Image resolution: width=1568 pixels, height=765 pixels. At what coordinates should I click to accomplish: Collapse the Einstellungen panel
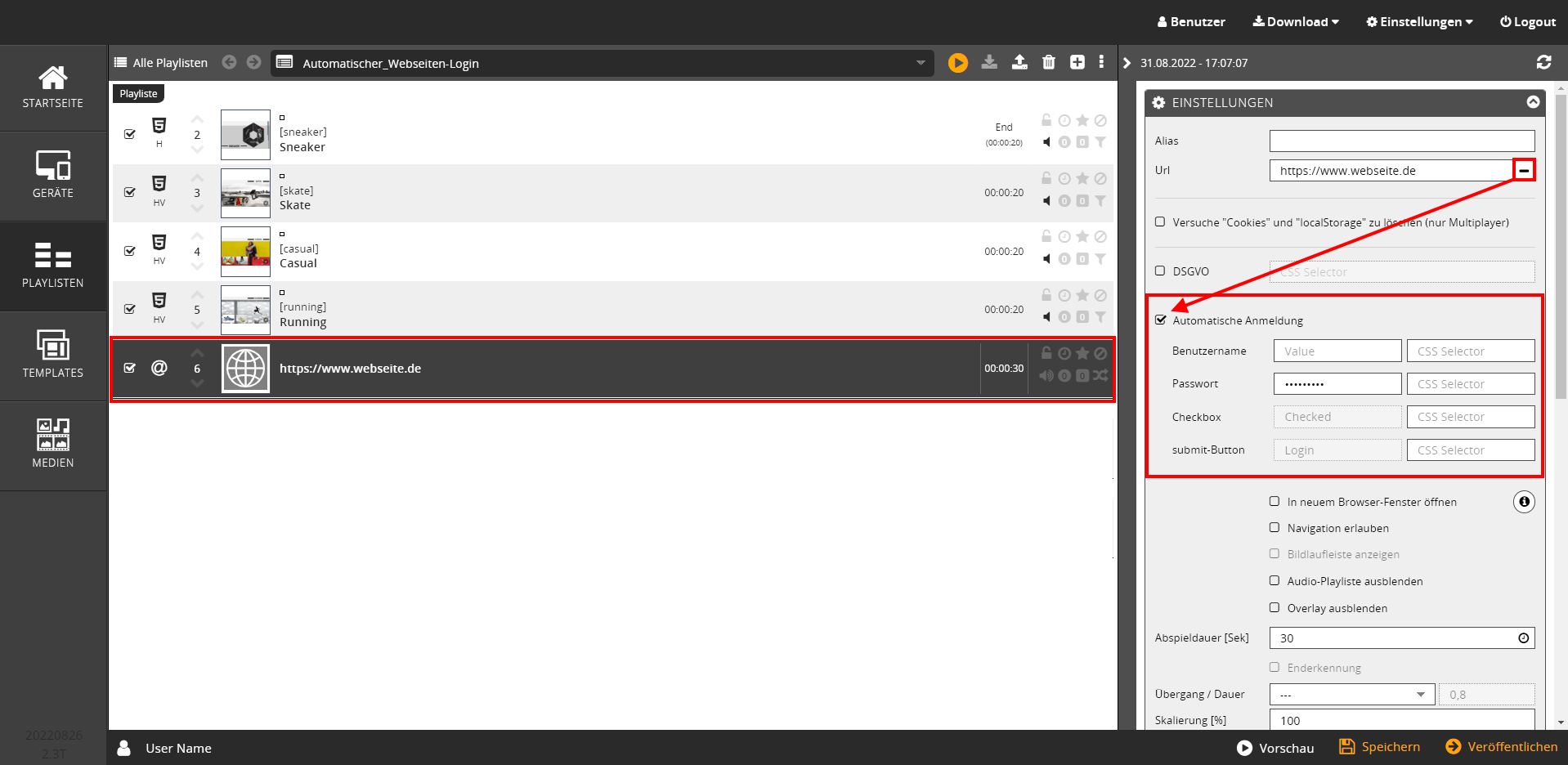coord(1533,102)
